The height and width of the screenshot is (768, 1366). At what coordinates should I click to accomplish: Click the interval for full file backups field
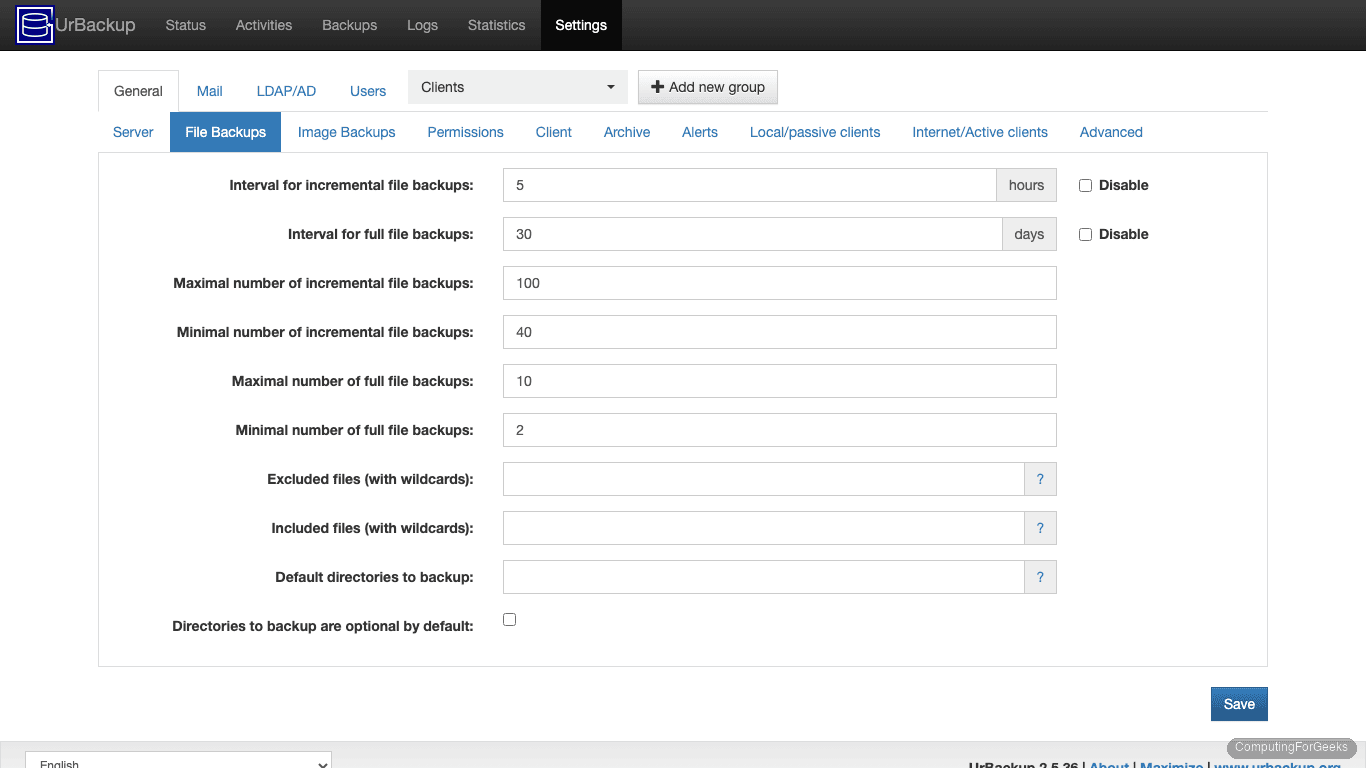(x=748, y=233)
